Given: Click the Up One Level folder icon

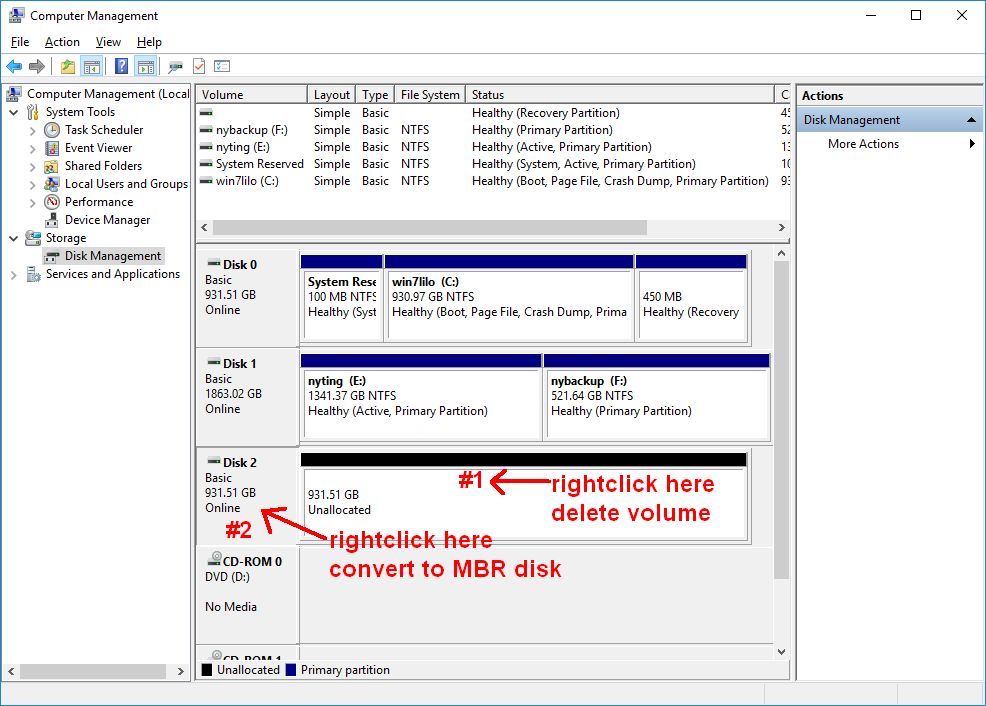Looking at the screenshot, I should coord(68,66).
